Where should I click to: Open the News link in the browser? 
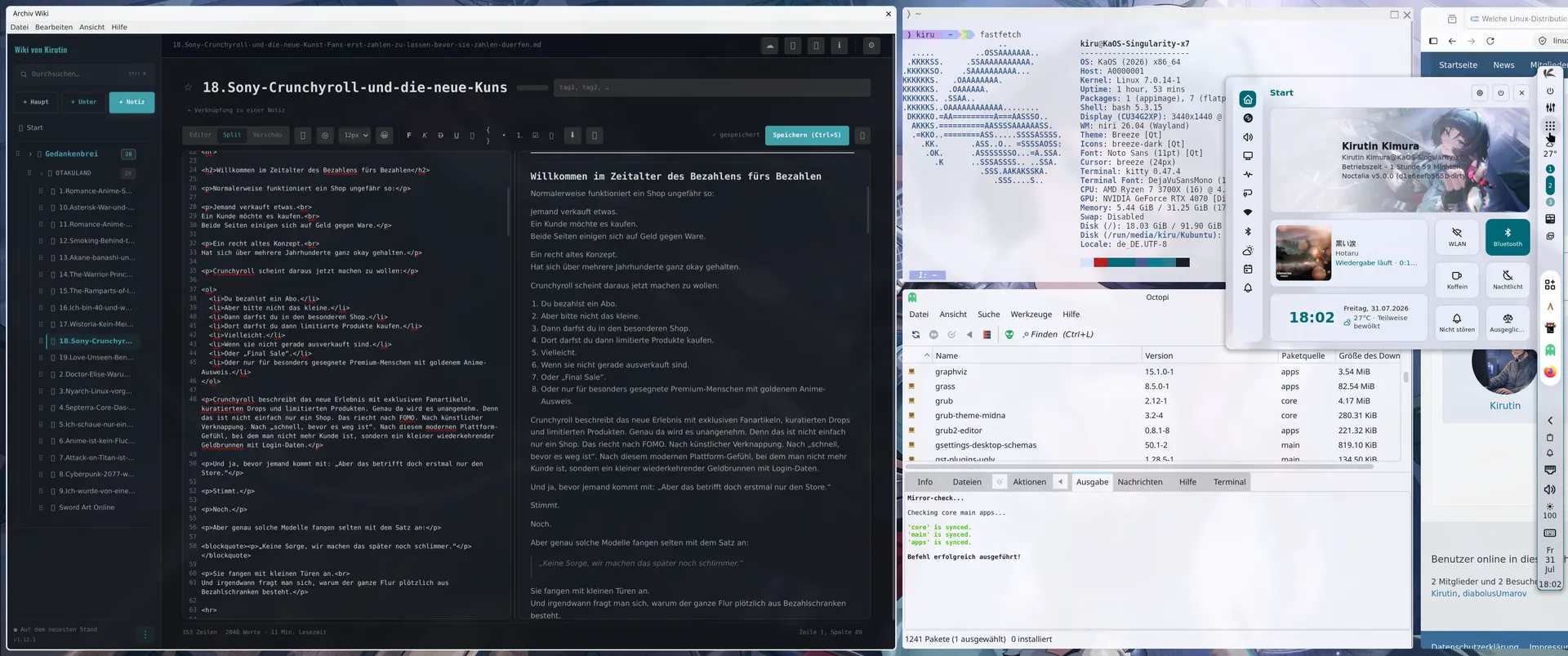click(1503, 65)
